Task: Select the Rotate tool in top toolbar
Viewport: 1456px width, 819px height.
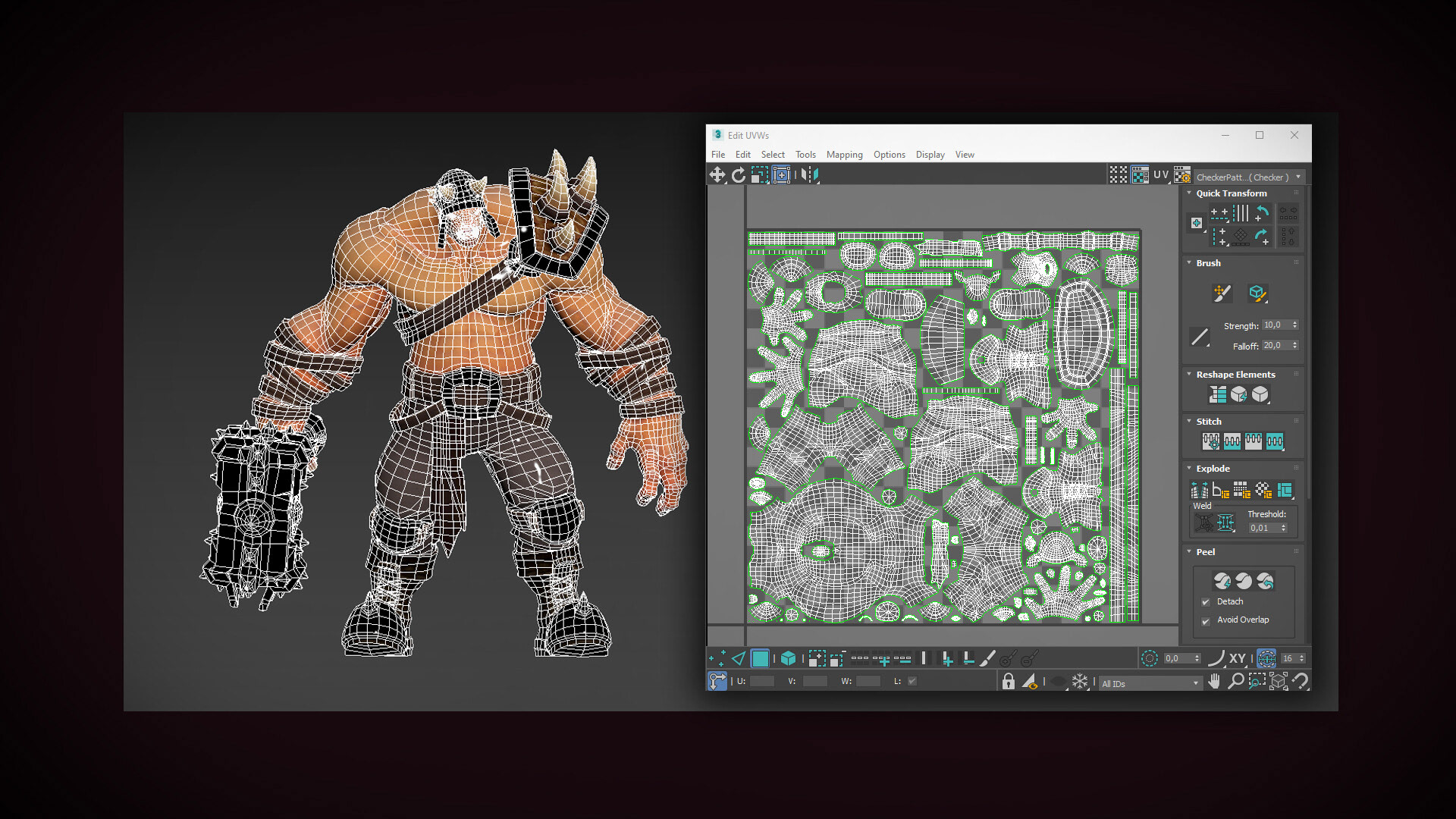Action: pos(738,175)
